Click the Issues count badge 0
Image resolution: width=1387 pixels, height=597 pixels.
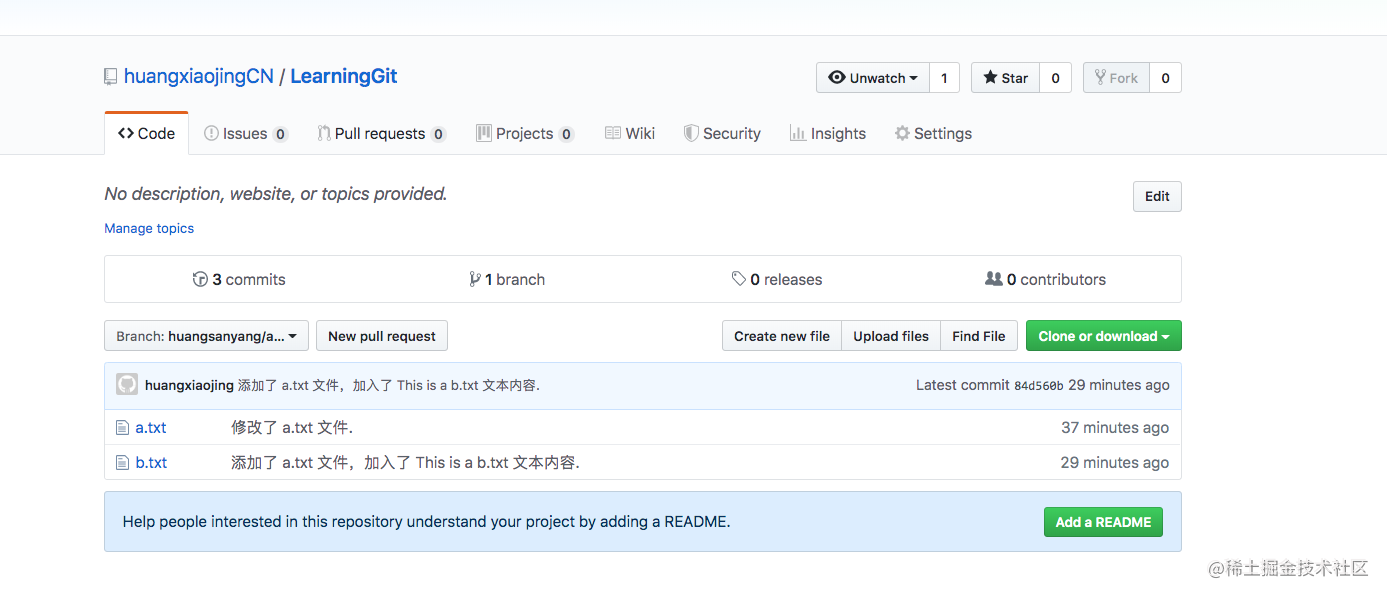pyautogui.click(x=280, y=134)
